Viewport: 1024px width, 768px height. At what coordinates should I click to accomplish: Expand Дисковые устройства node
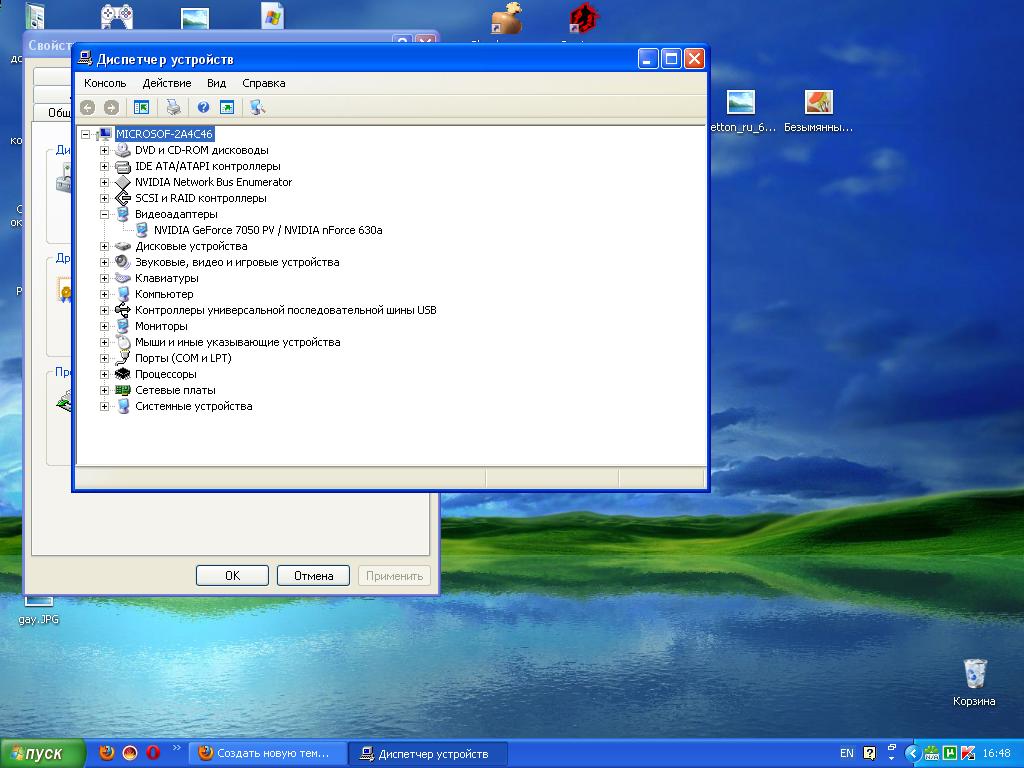(104, 246)
